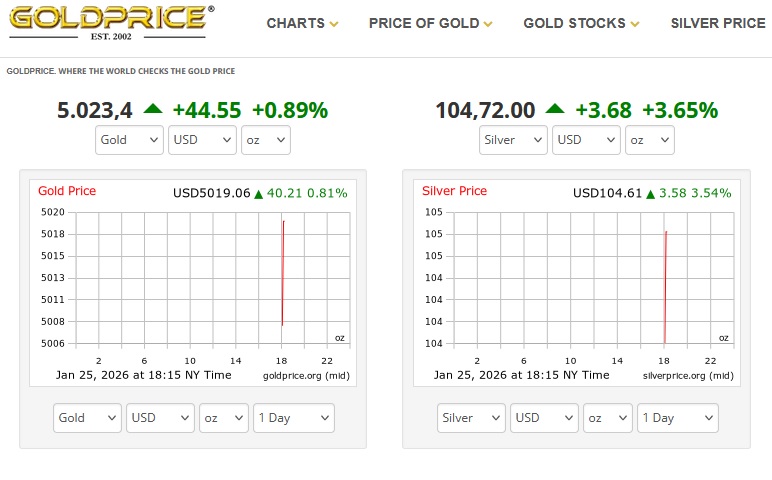Open the USD dropdown below gold chart
This screenshot has width=772, height=480.
click(x=160, y=418)
